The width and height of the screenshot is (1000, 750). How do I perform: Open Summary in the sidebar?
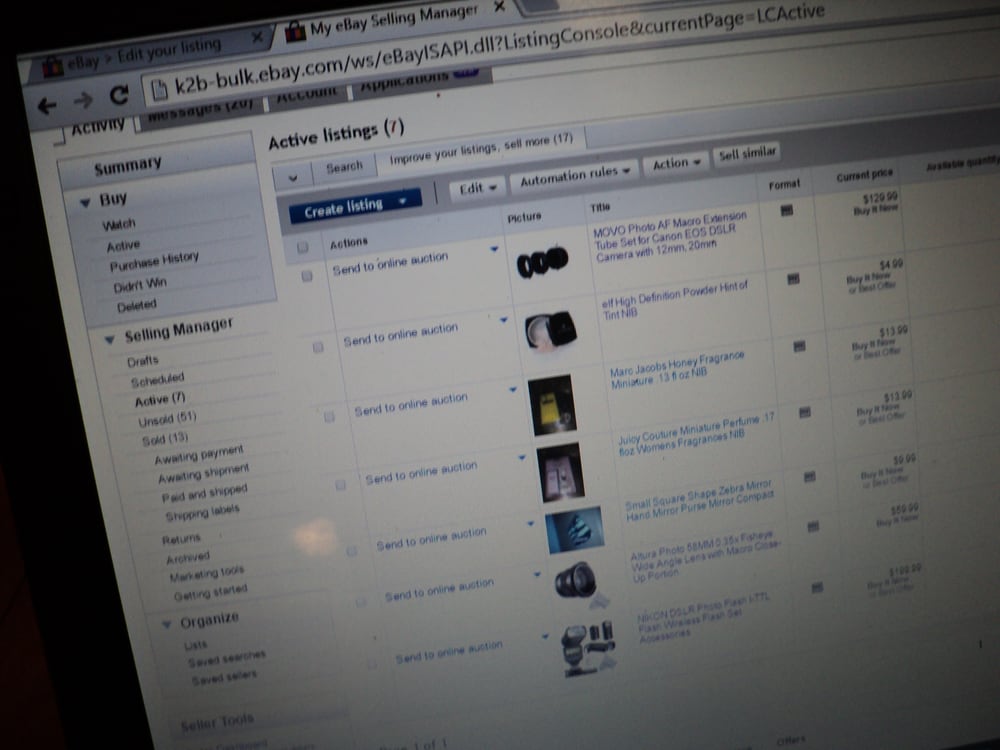(128, 167)
